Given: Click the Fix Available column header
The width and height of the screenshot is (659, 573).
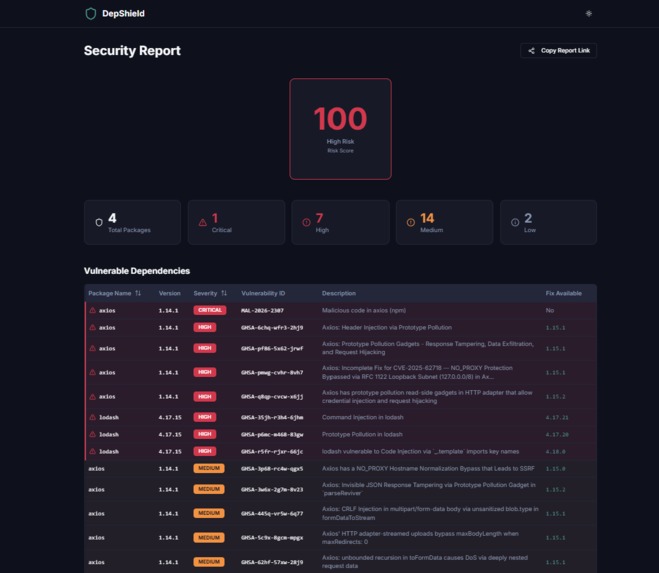Looking at the screenshot, I should (564, 293).
